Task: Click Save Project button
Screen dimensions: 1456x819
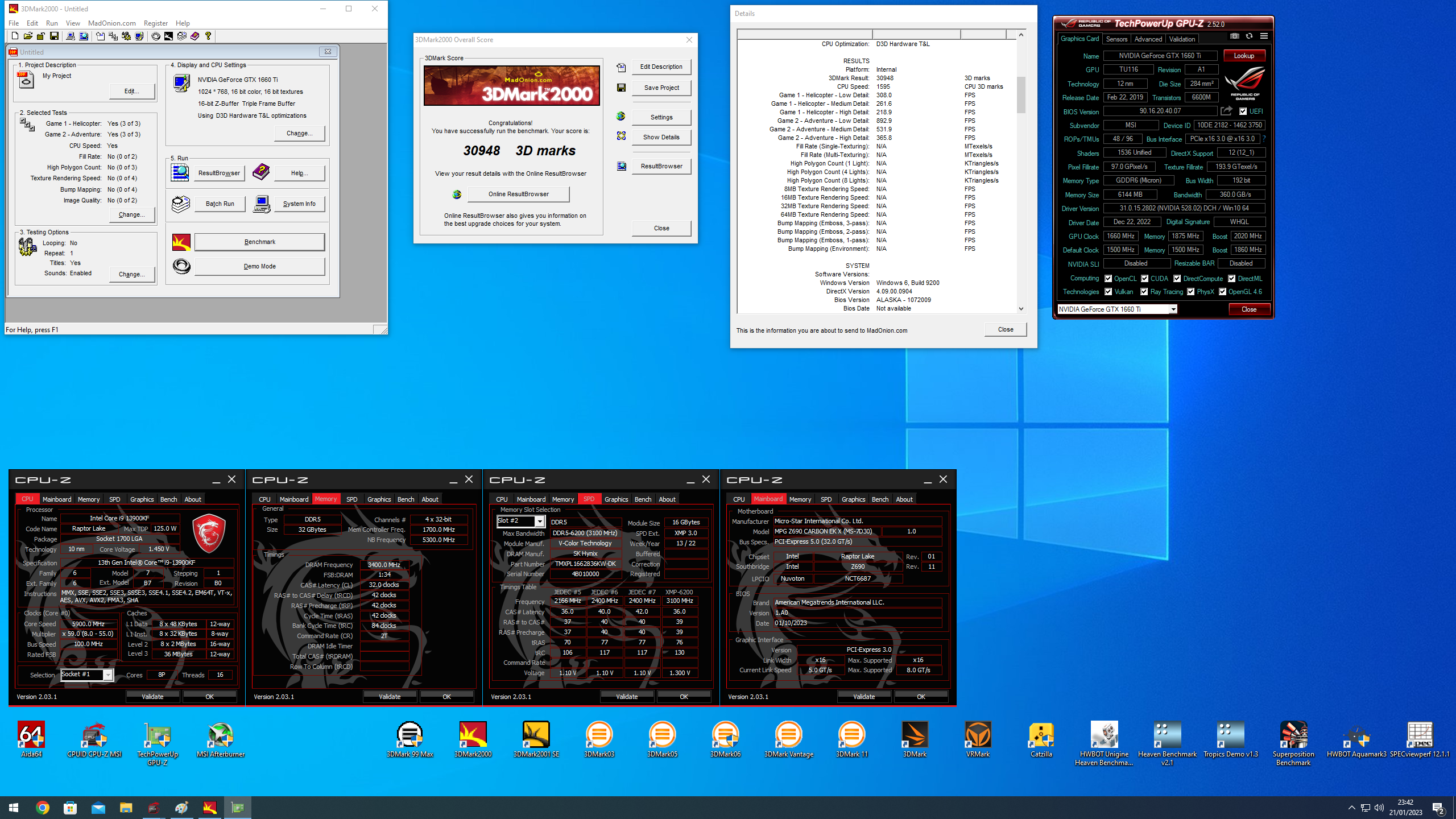Action: (x=661, y=88)
